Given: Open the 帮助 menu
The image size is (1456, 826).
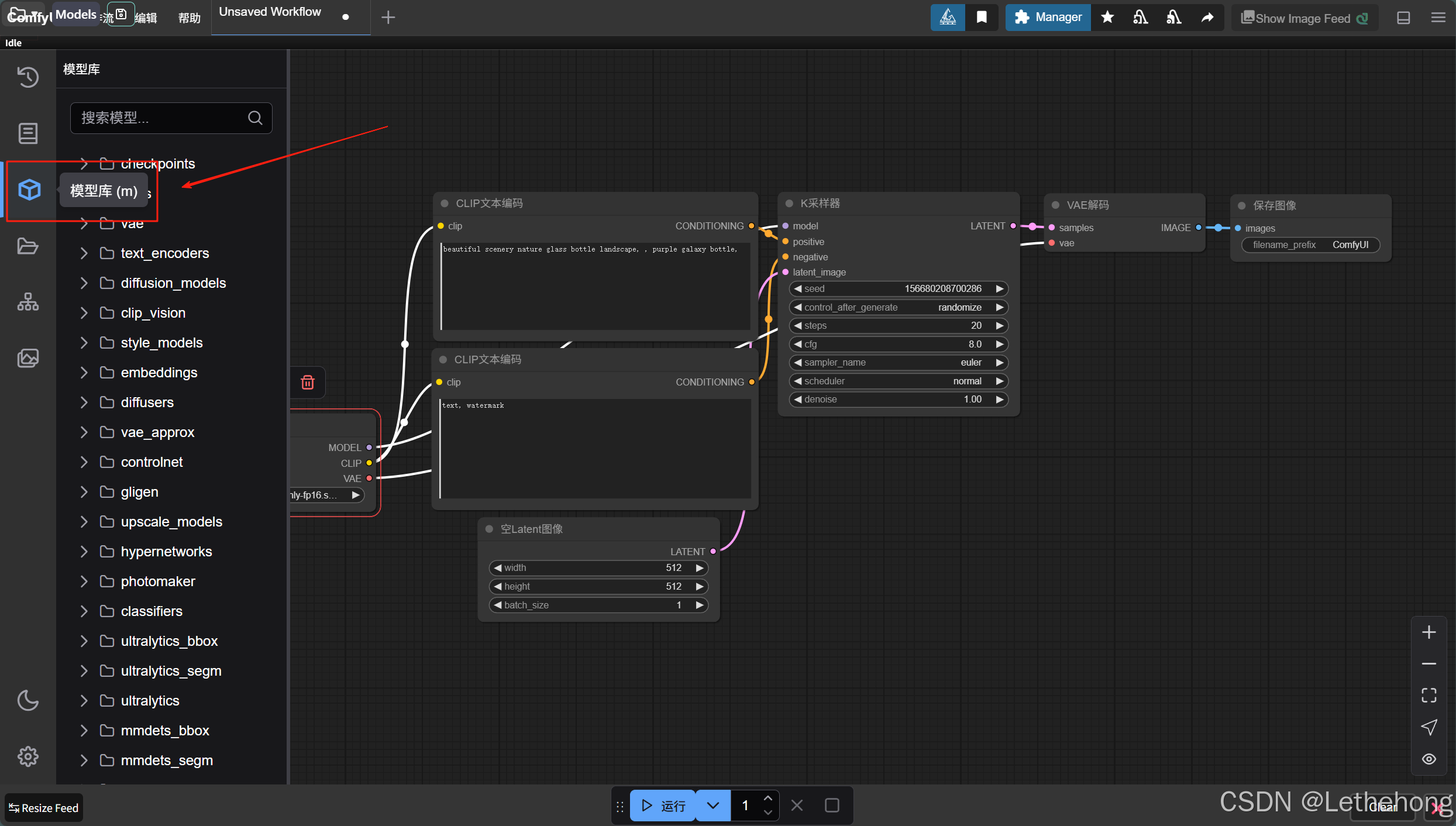Looking at the screenshot, I should pos(190,18).
